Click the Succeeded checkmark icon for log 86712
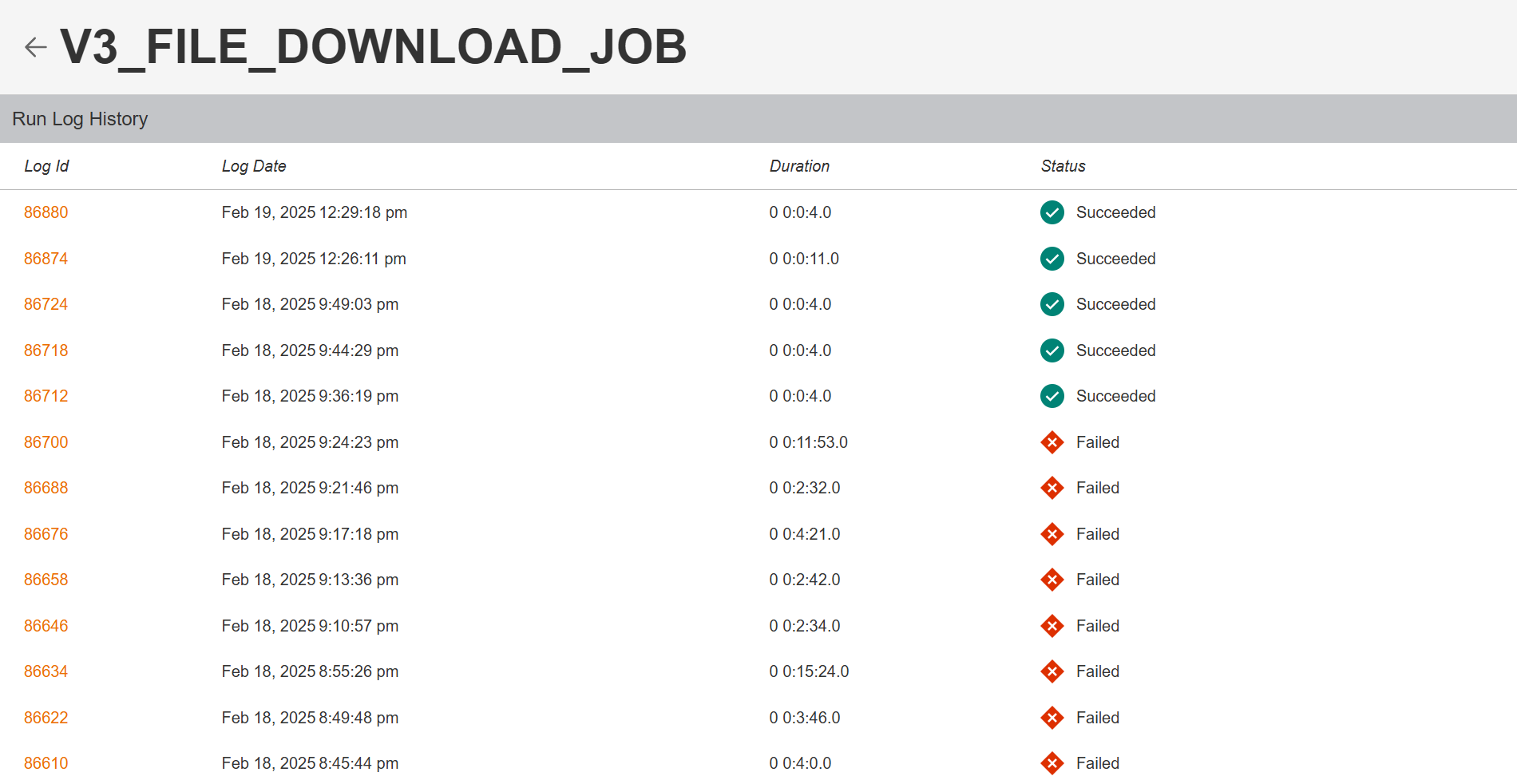Screen dimensions: 1517x784 [1052, 396]
